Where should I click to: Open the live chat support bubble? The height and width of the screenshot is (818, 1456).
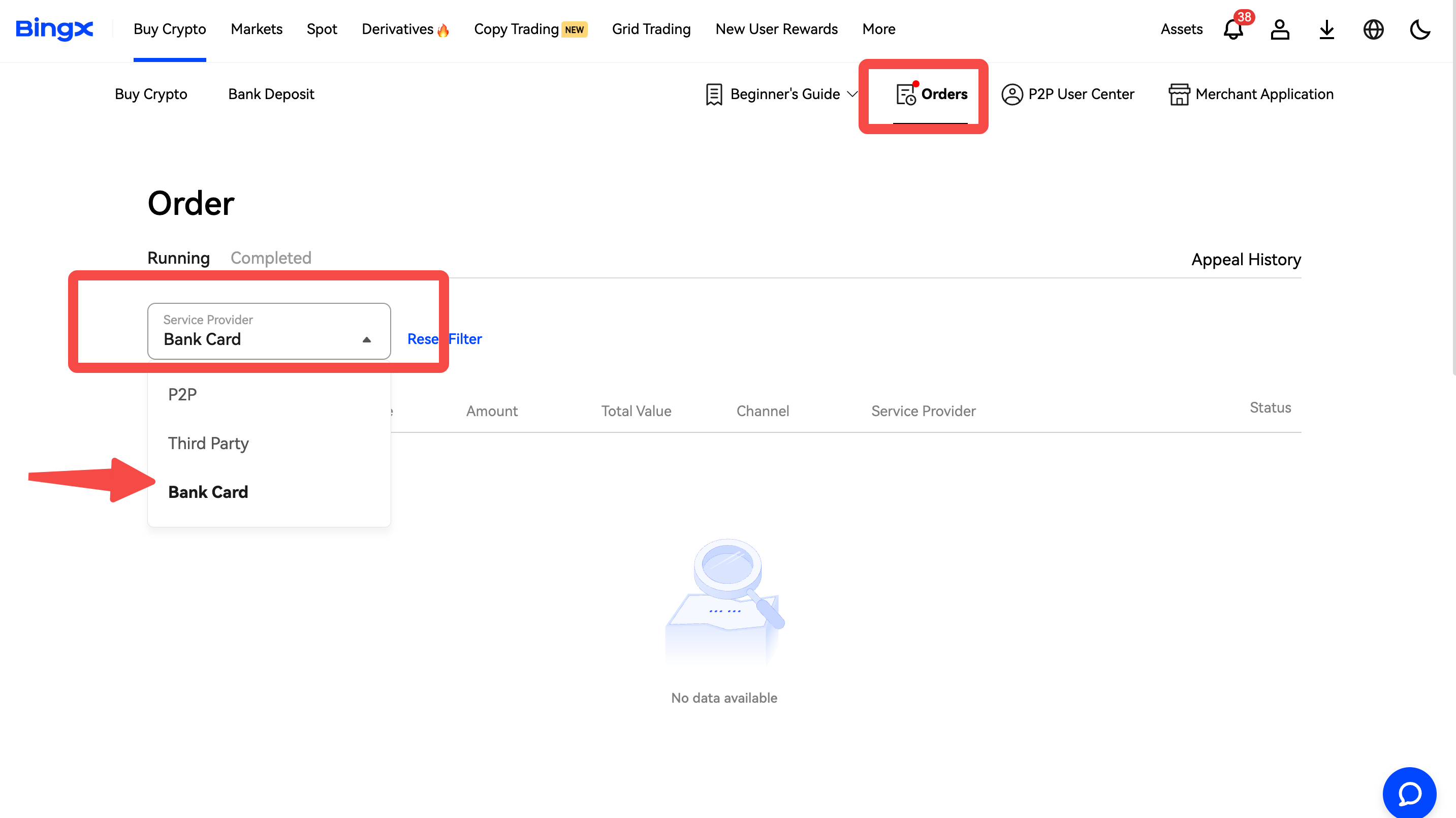coord(1409,793)
